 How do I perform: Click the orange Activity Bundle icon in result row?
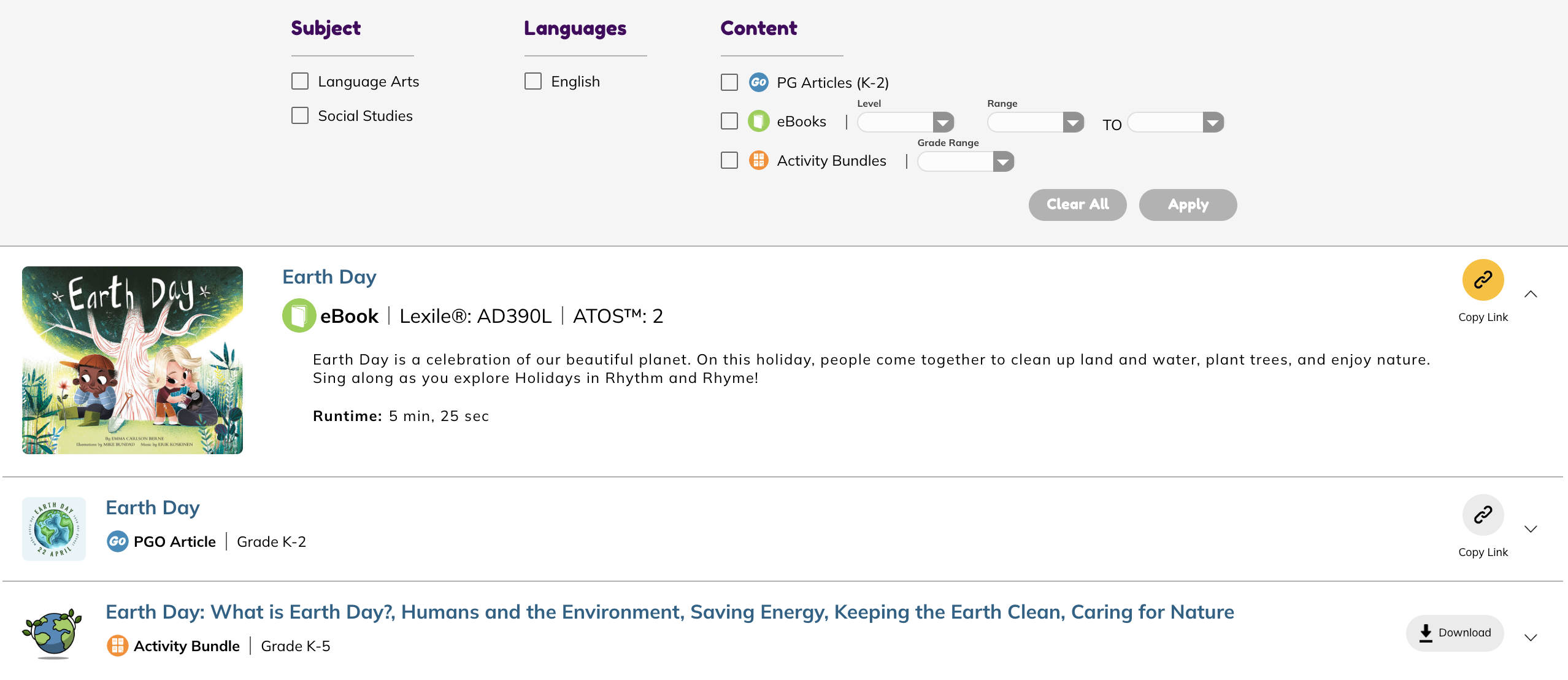117,646
